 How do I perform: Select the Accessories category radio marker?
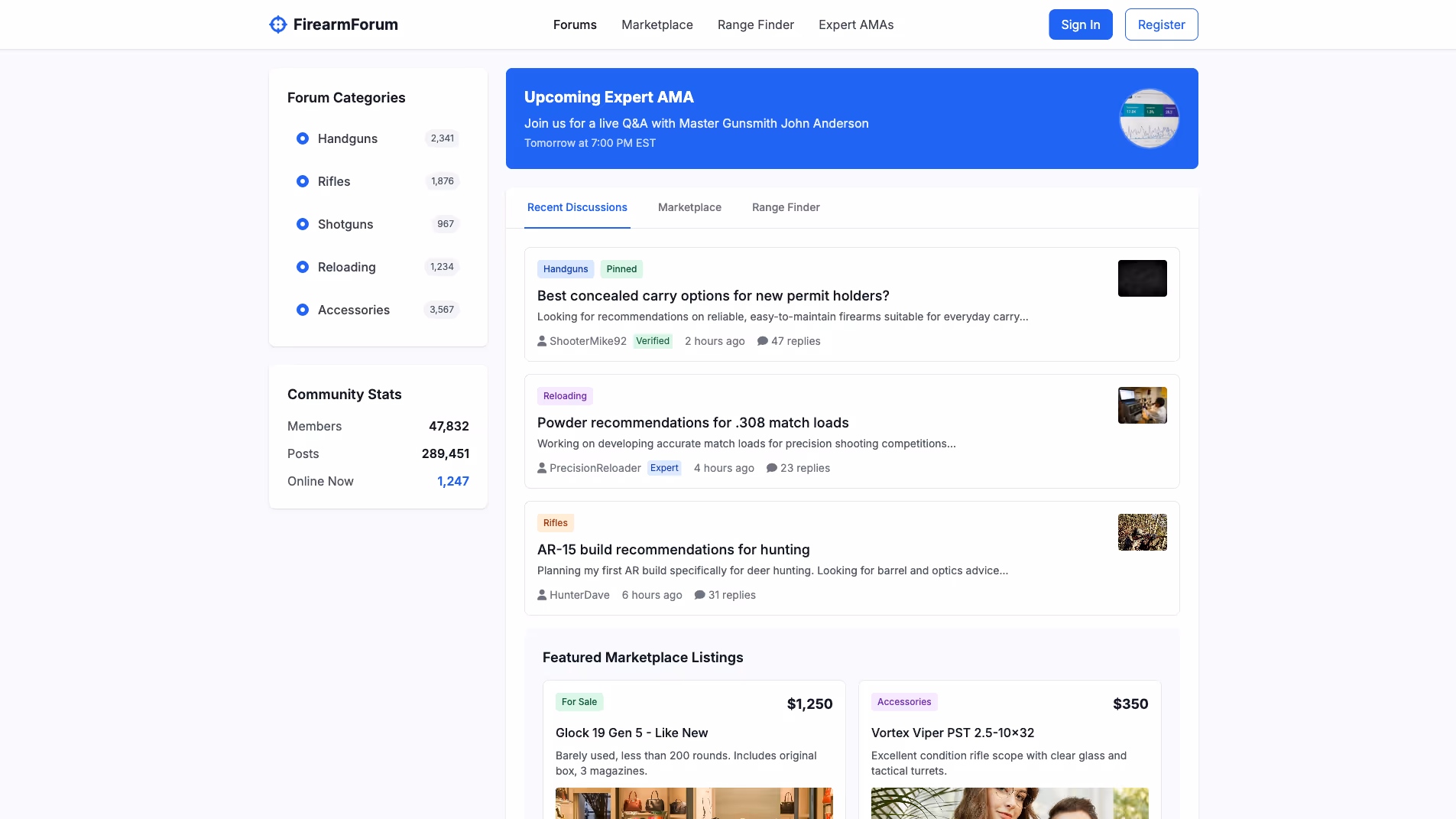[303, 310]
